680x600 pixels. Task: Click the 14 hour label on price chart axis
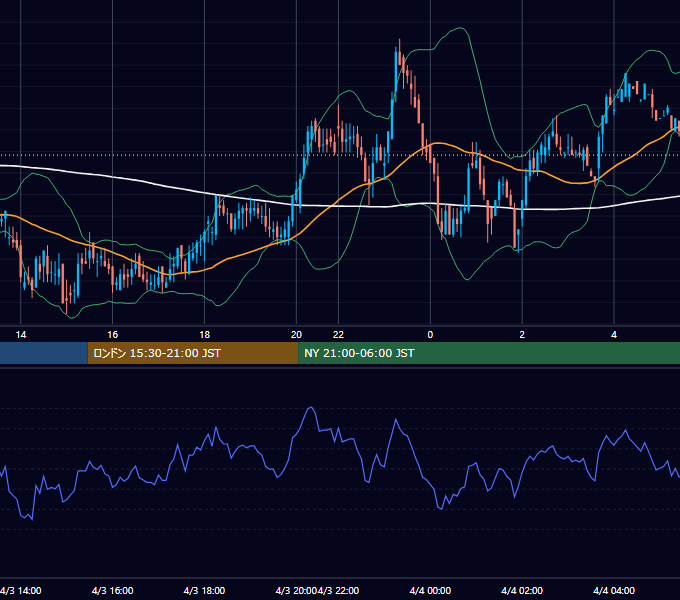point(21,335)
